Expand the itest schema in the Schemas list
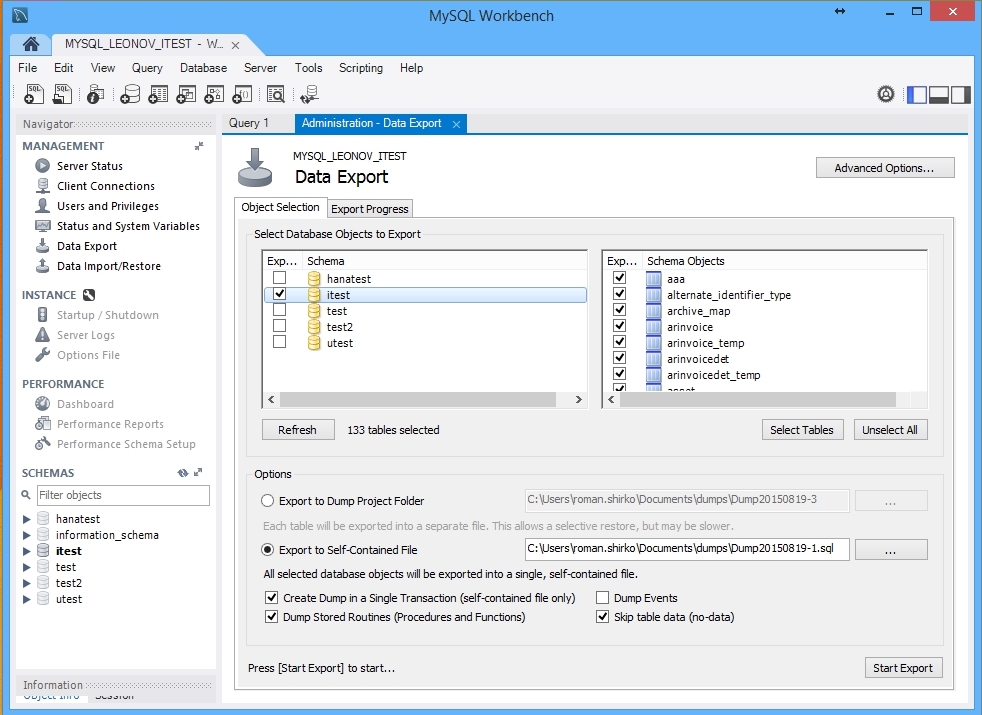The height and width of the screenshot is (715, 982). (27, 551)
